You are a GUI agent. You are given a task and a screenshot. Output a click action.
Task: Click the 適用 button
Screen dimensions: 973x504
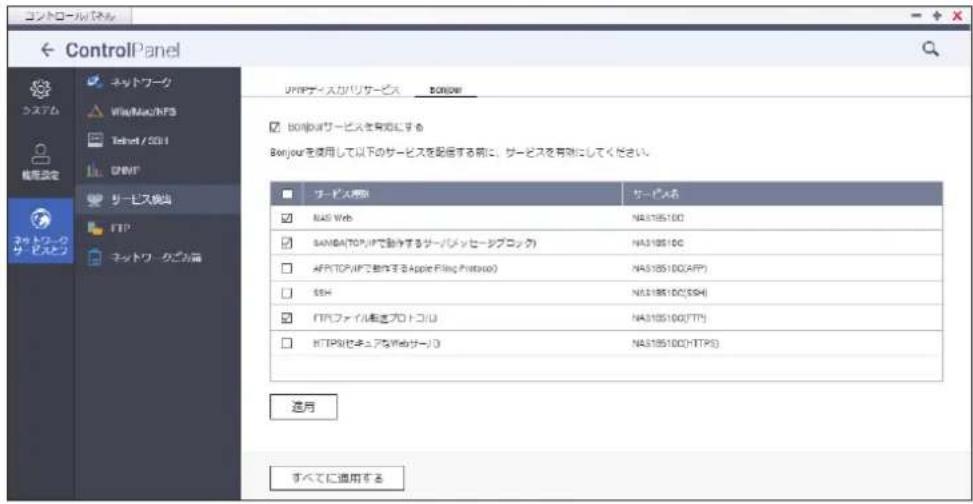coord(303,407)
